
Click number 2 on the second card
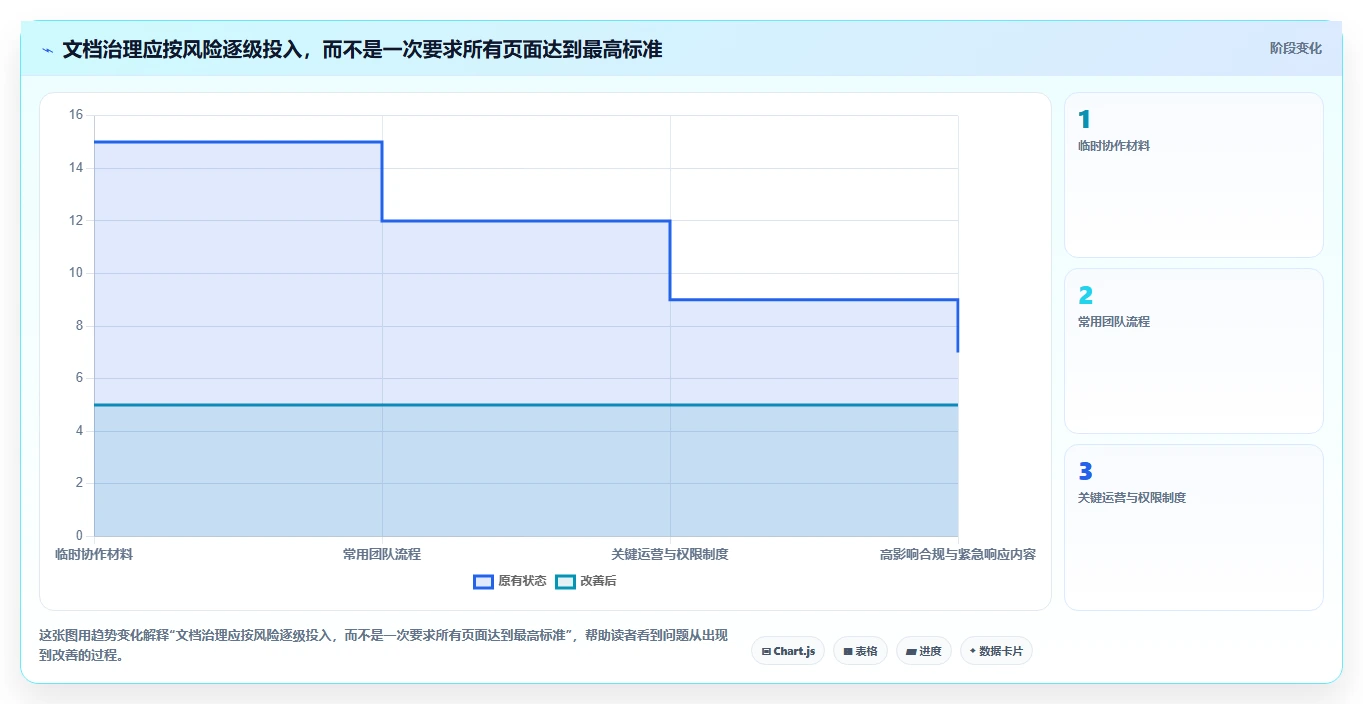click(1085, 296)
